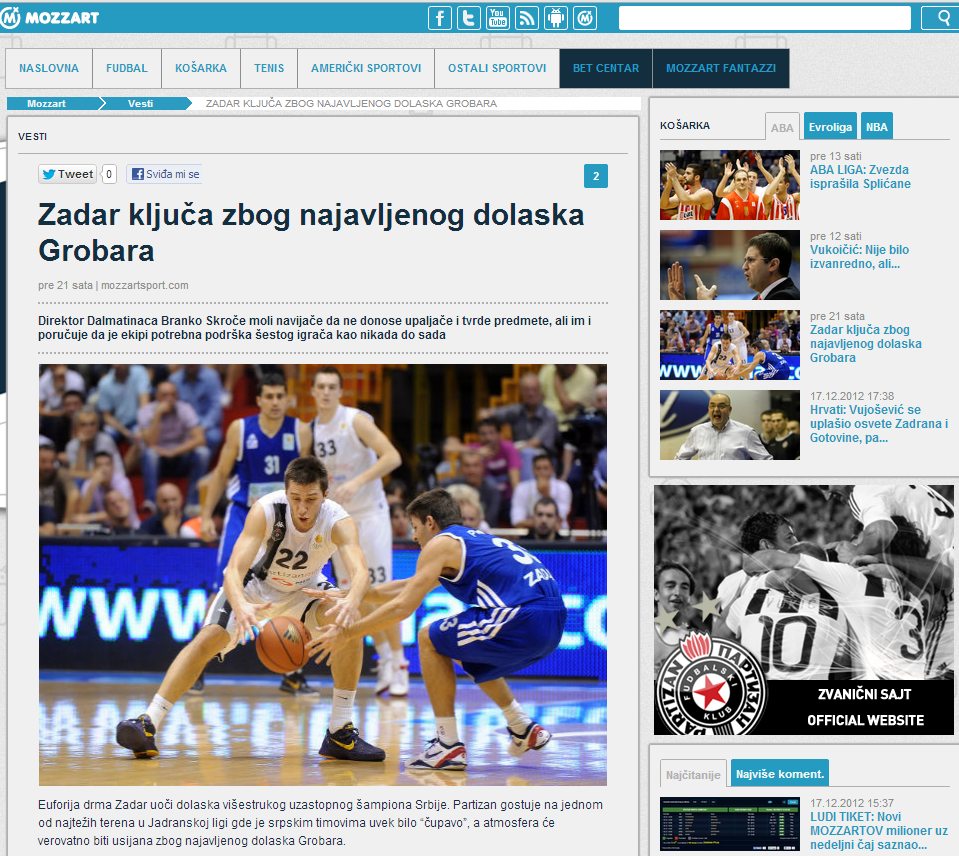Open ABA LIGA: Zvezda isprašila Splićane article

pos(859,177)
